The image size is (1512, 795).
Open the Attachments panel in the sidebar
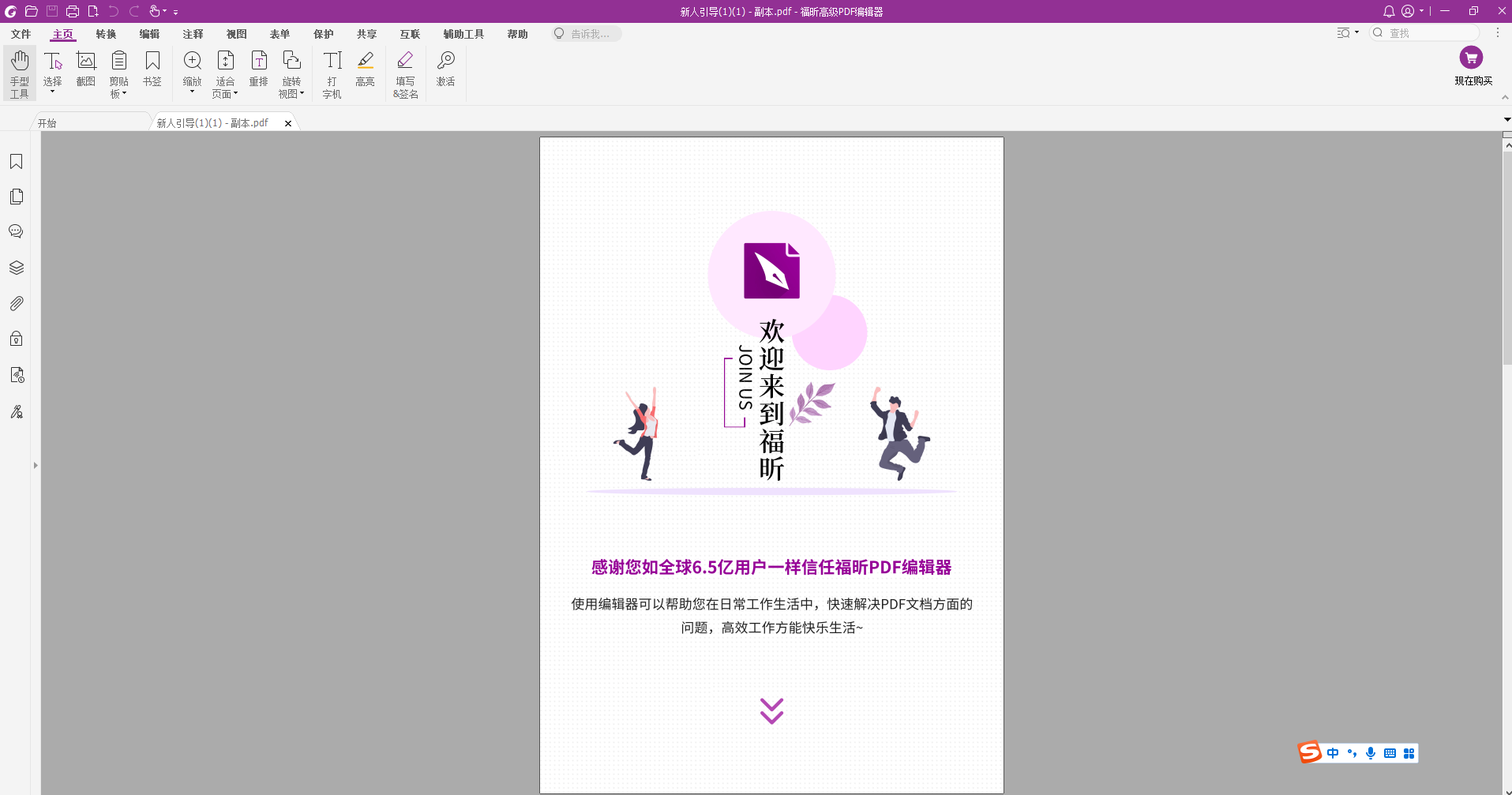click(16, 303)
